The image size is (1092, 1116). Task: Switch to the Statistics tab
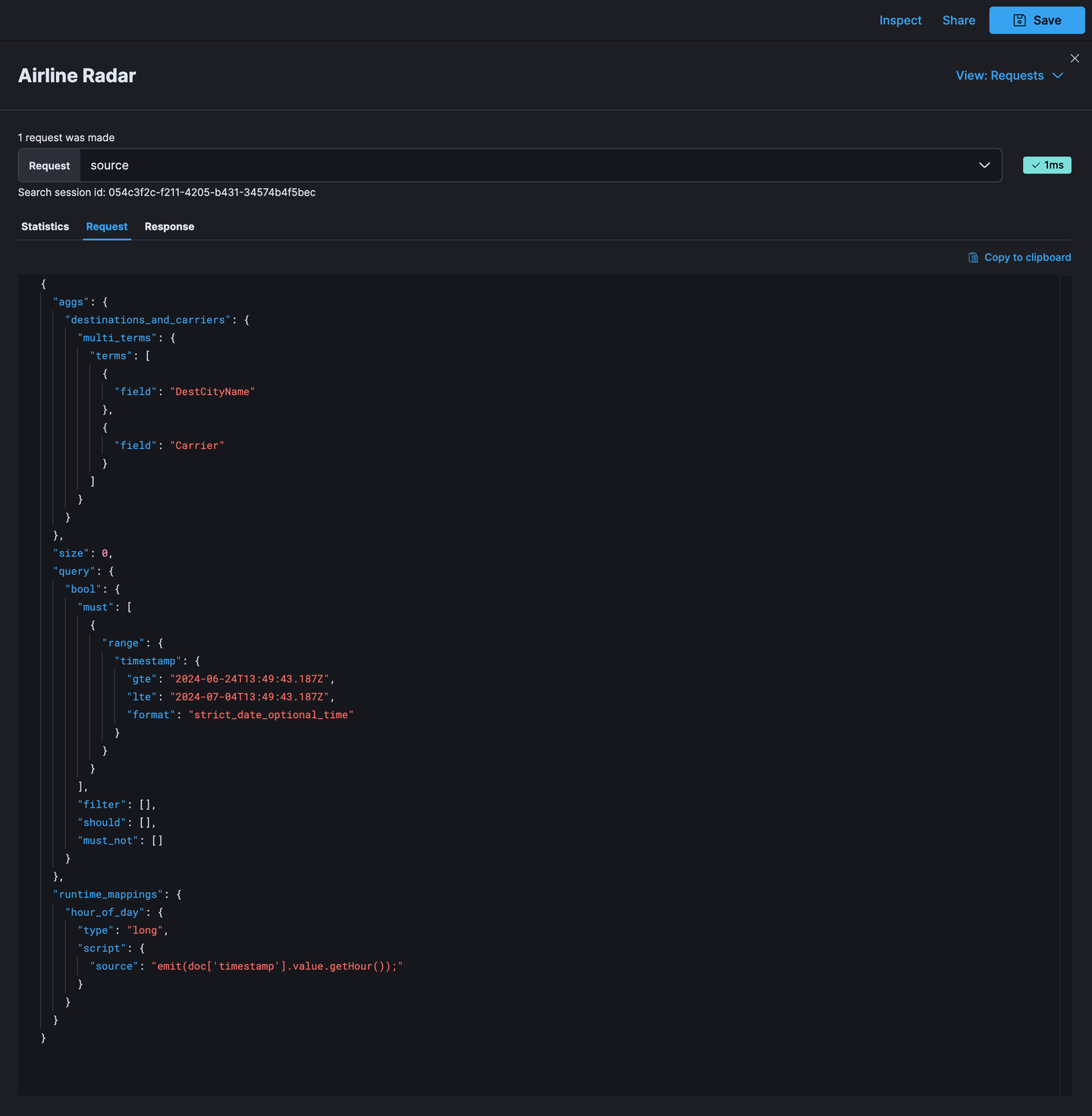pos(45,227)
